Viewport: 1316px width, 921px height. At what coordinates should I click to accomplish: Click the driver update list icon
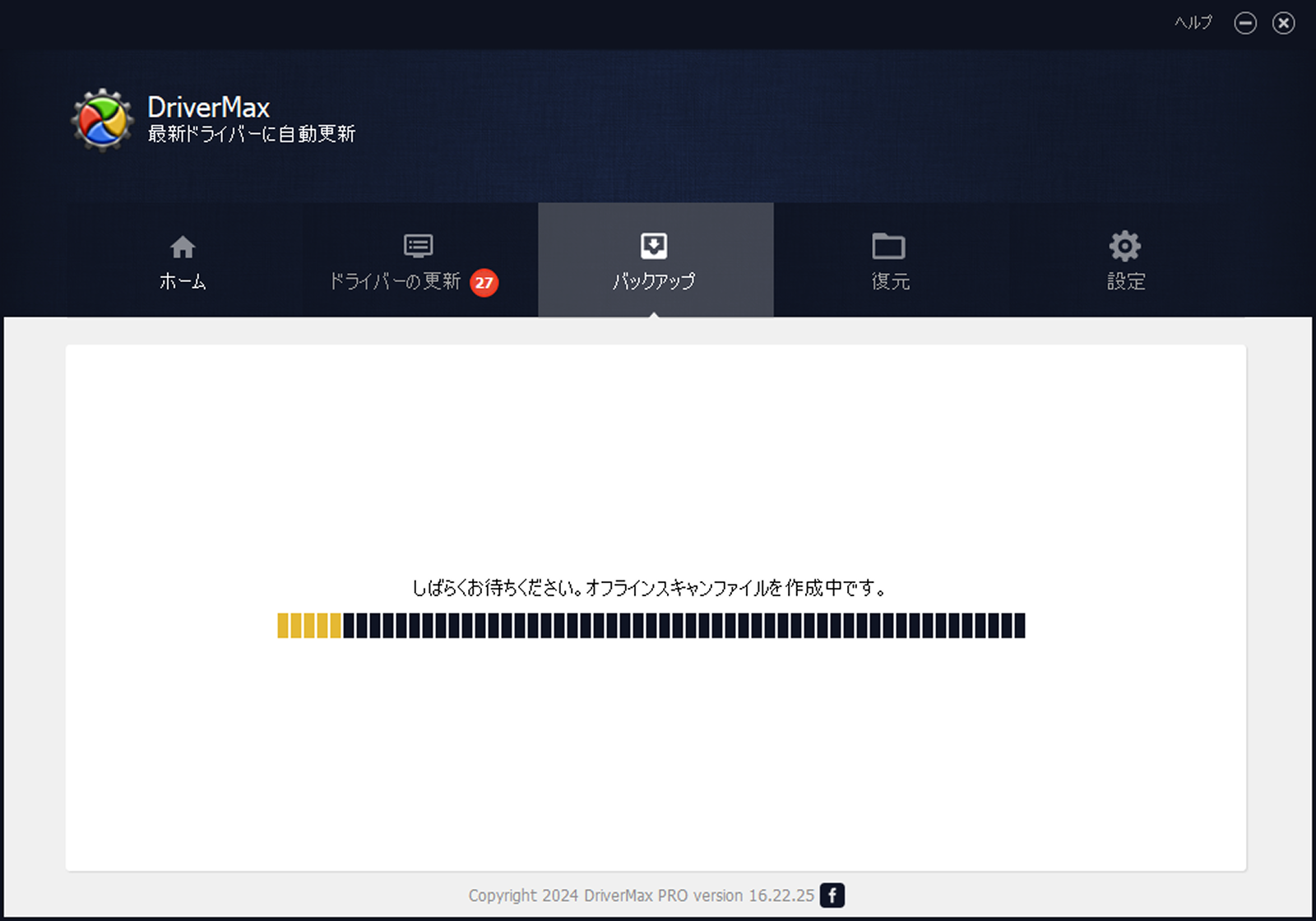pyautogui.click(x=418, y=246)
